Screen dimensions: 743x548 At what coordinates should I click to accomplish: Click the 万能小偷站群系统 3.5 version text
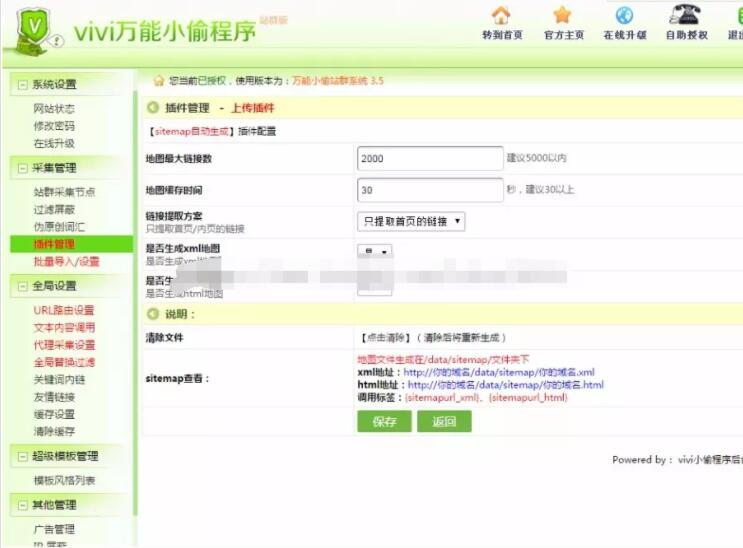point(337,81)
